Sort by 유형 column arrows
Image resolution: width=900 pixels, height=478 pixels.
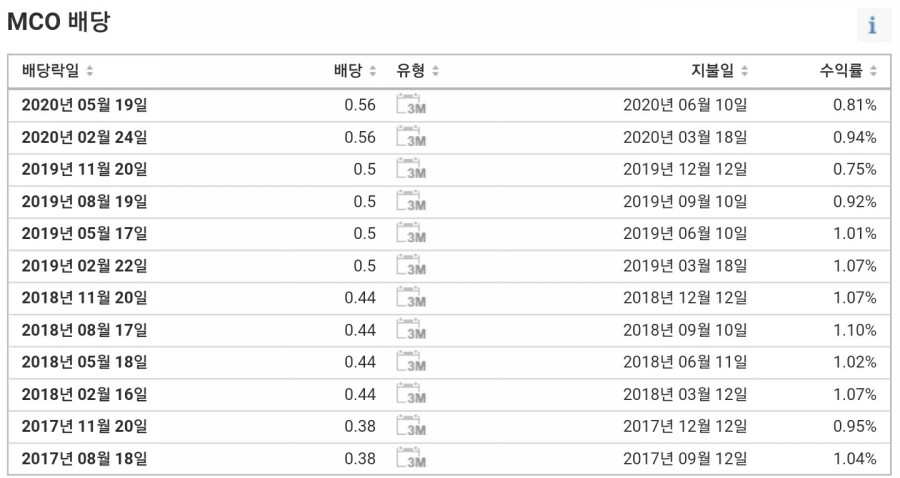point(435,71)
